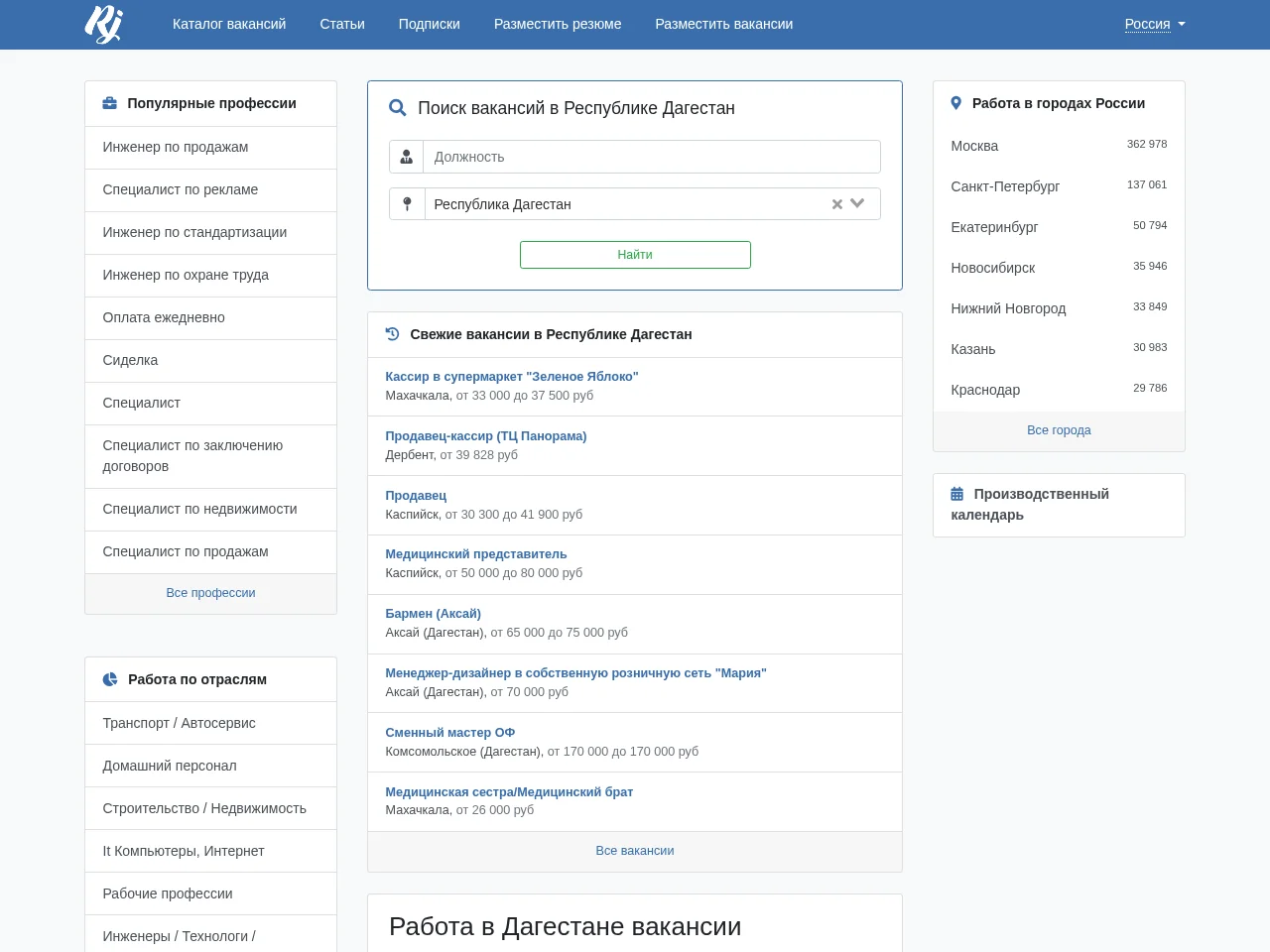
Task: Click Все города link
Action: click(1059, 430)
